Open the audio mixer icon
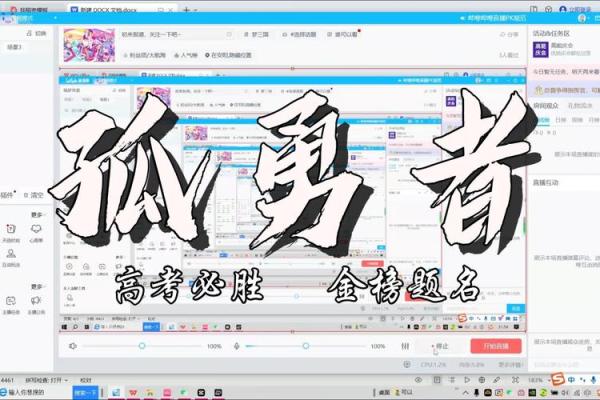Viewport: 600px width, 400px height. click(405, 346)
